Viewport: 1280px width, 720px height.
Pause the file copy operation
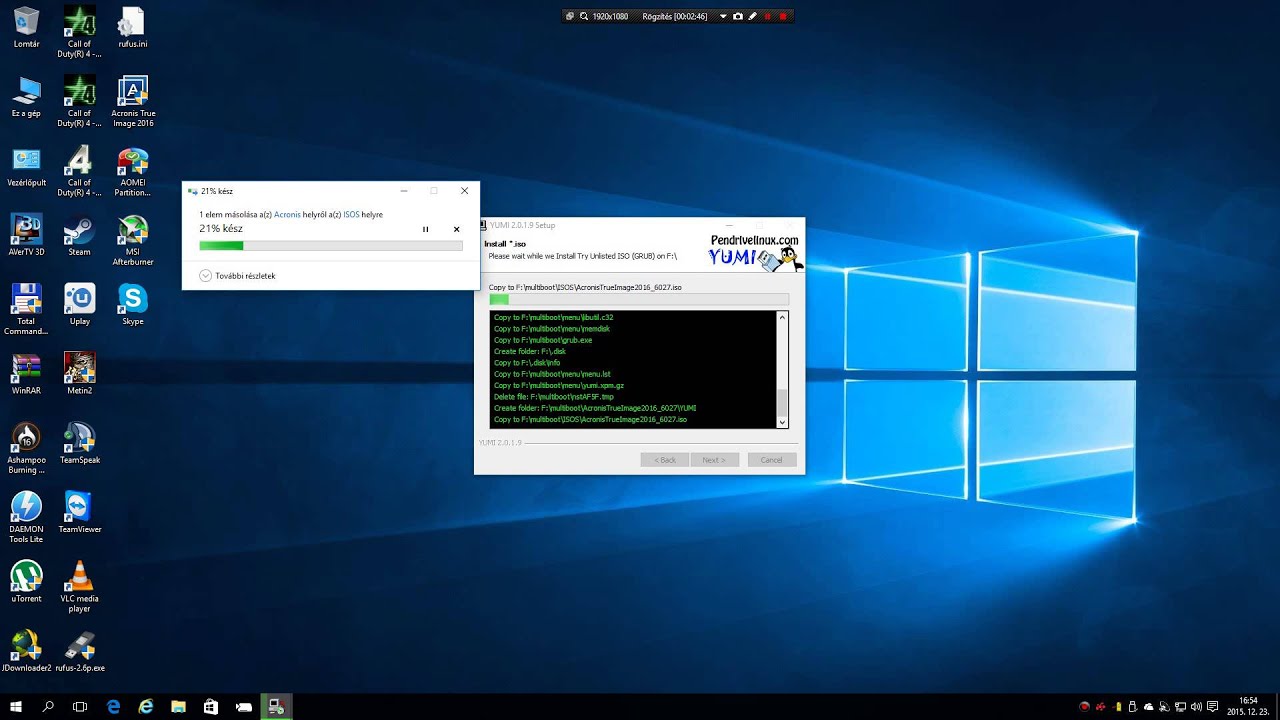(425, 229)
